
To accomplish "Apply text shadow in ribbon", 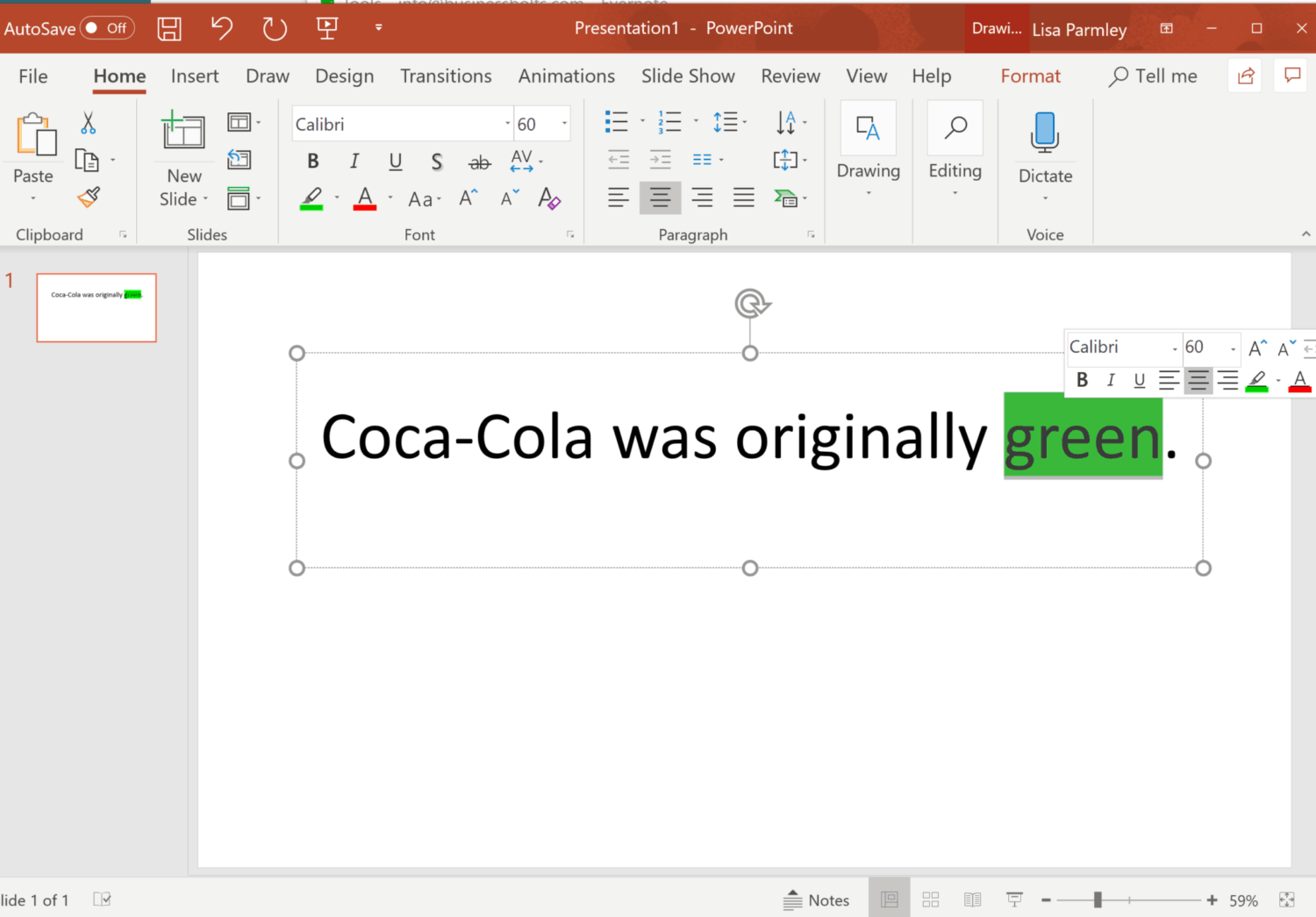I will 437,161.
